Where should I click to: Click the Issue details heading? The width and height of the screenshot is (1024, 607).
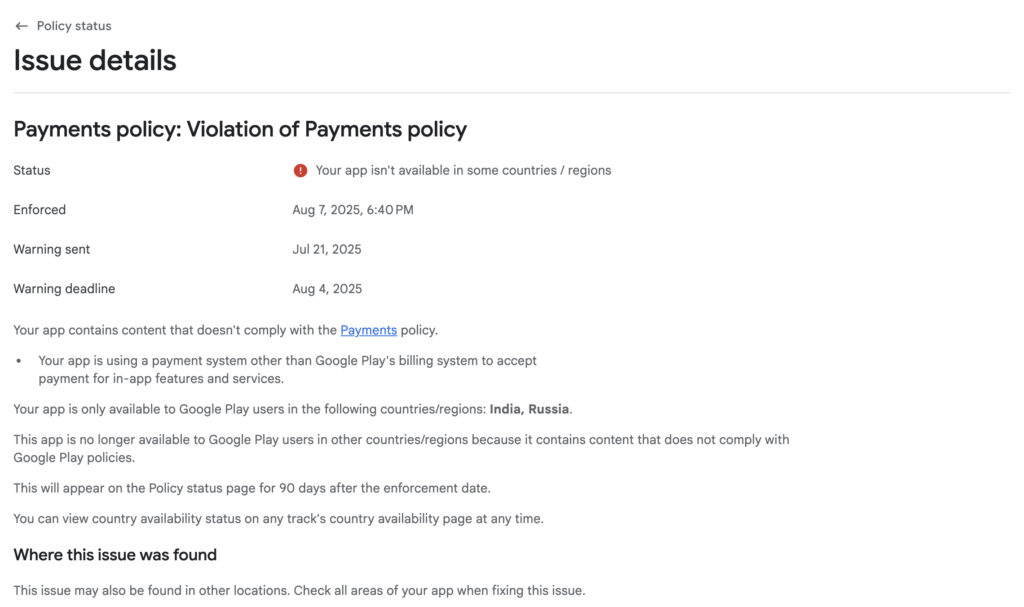click(x=95, y=61)
